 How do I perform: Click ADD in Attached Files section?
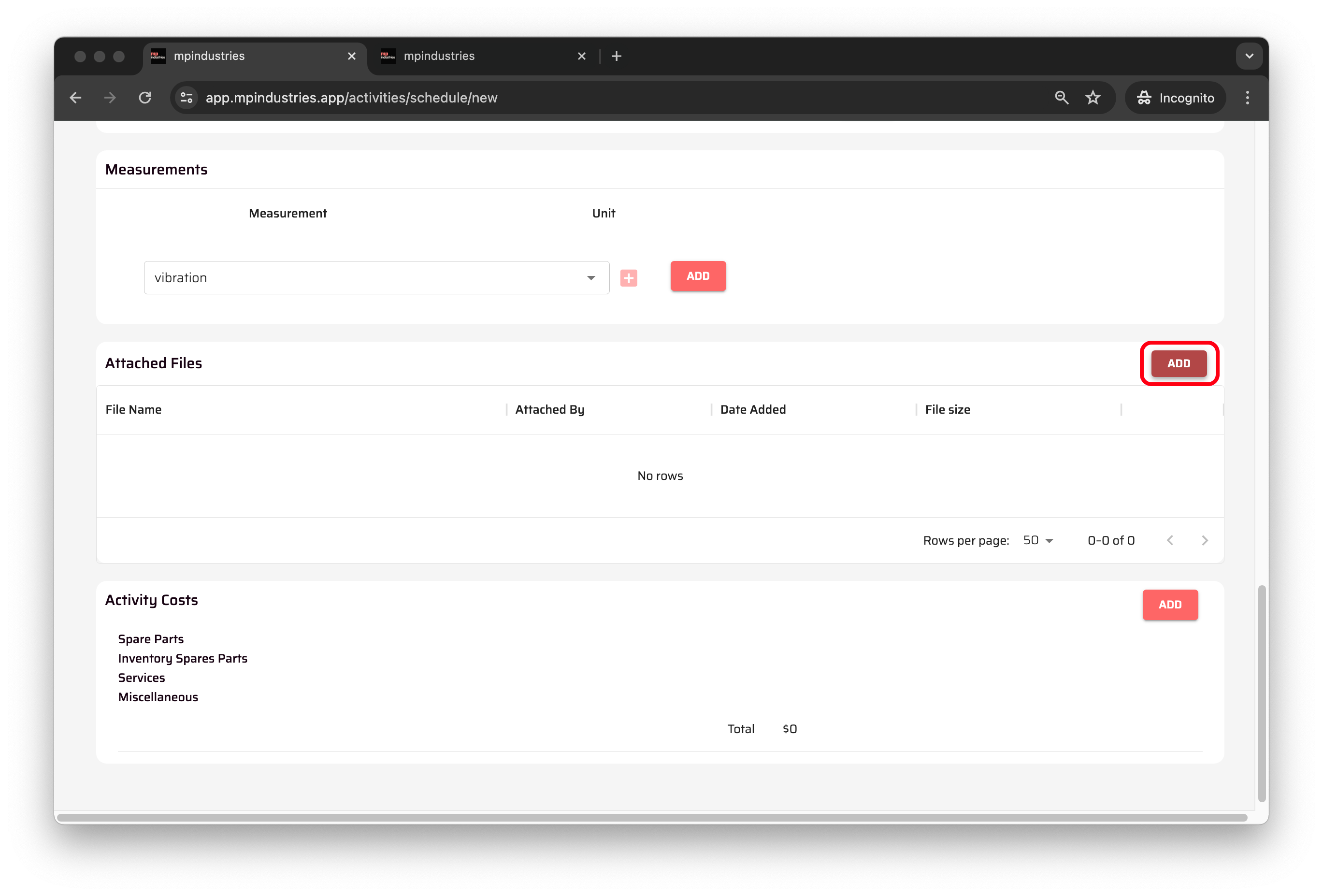click(1179, 363)
